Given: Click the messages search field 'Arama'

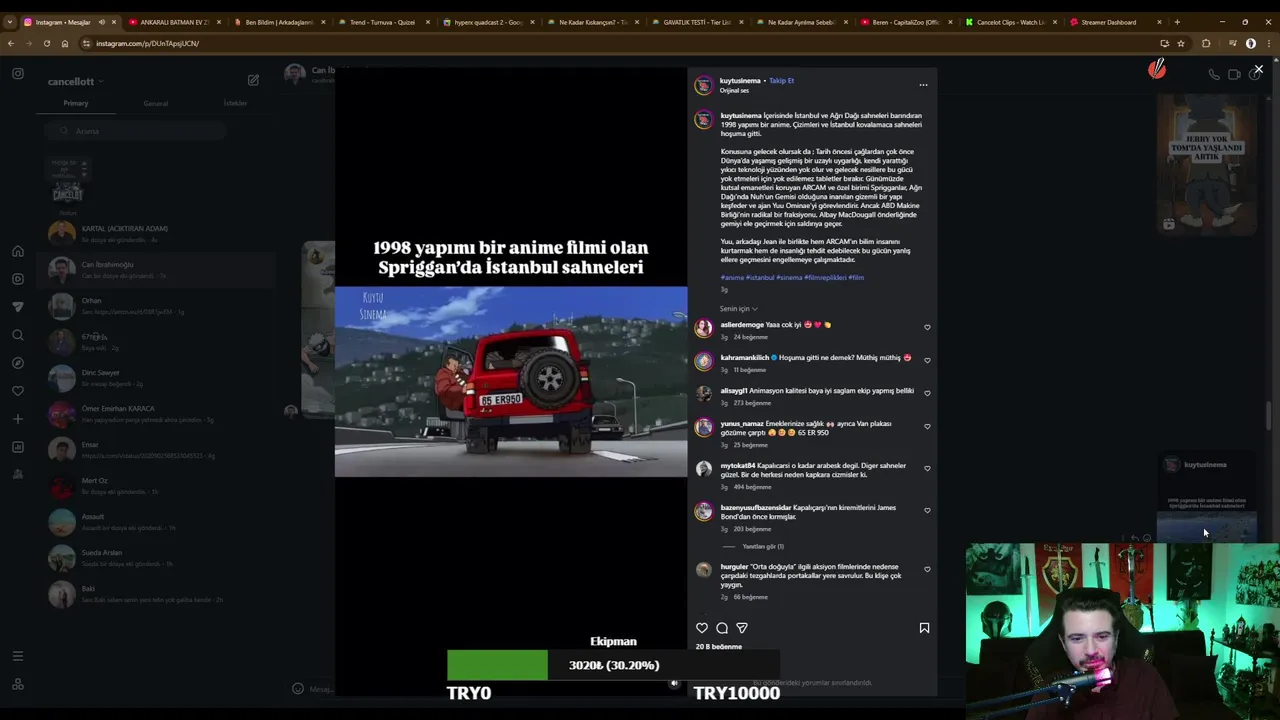Looking at the screenshot, I should pos(135,131).
